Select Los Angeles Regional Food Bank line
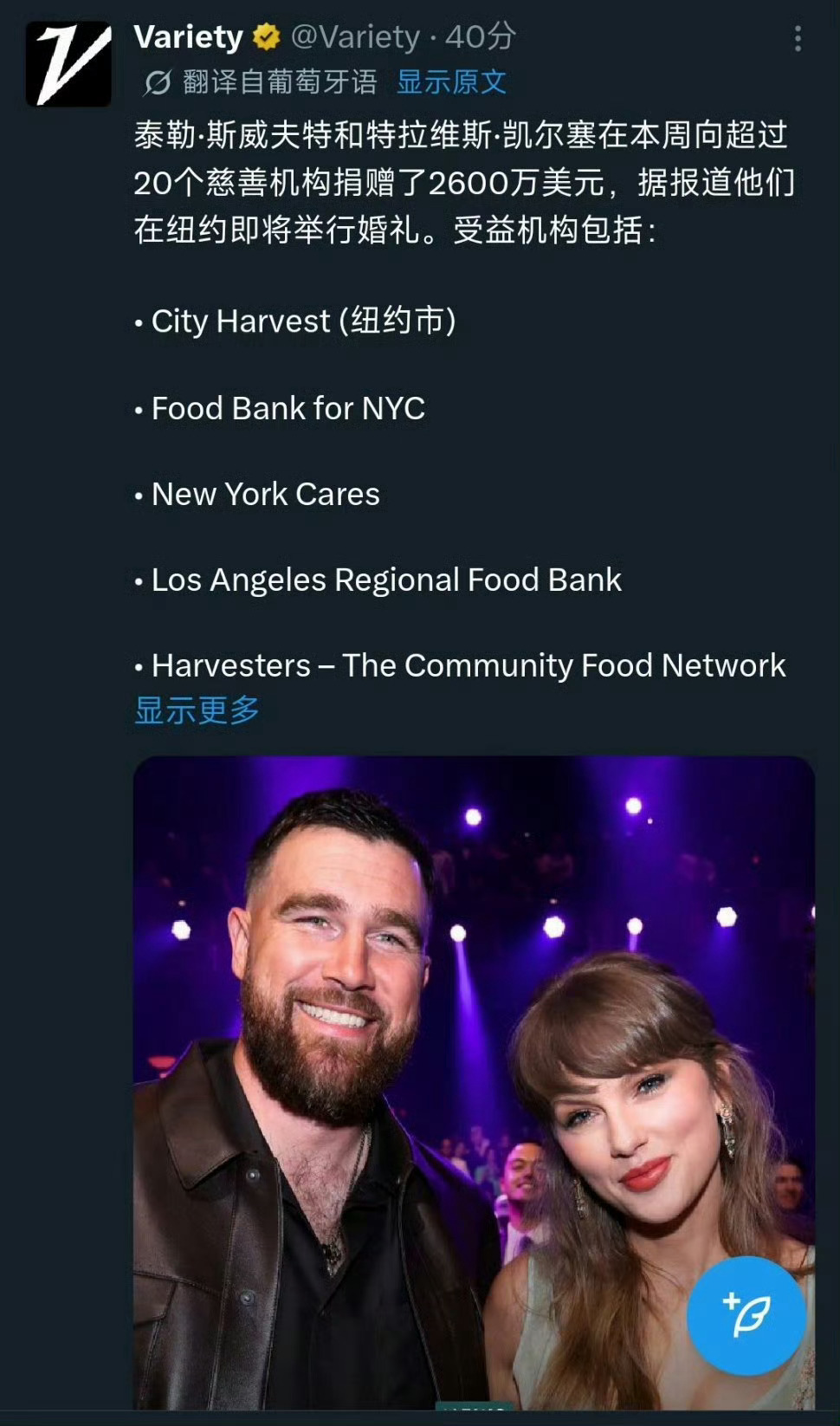Screen dimensions: 840x1426 coord(378,580)
